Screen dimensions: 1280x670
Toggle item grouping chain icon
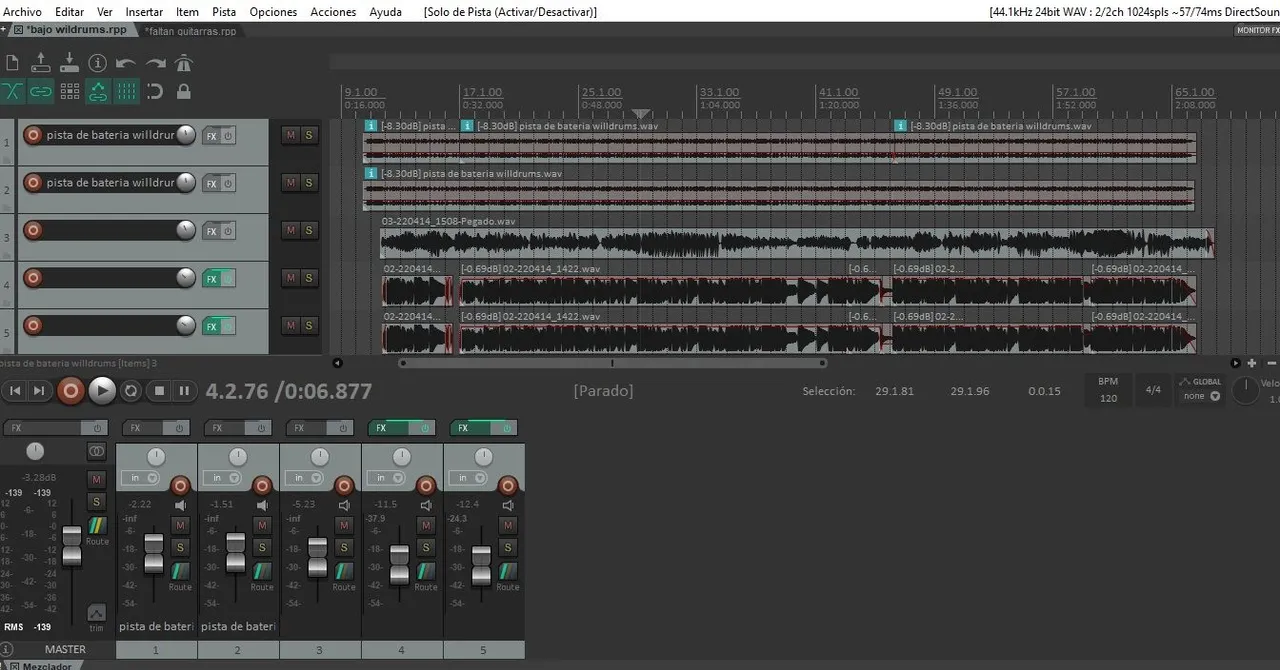tap(40, 91)
